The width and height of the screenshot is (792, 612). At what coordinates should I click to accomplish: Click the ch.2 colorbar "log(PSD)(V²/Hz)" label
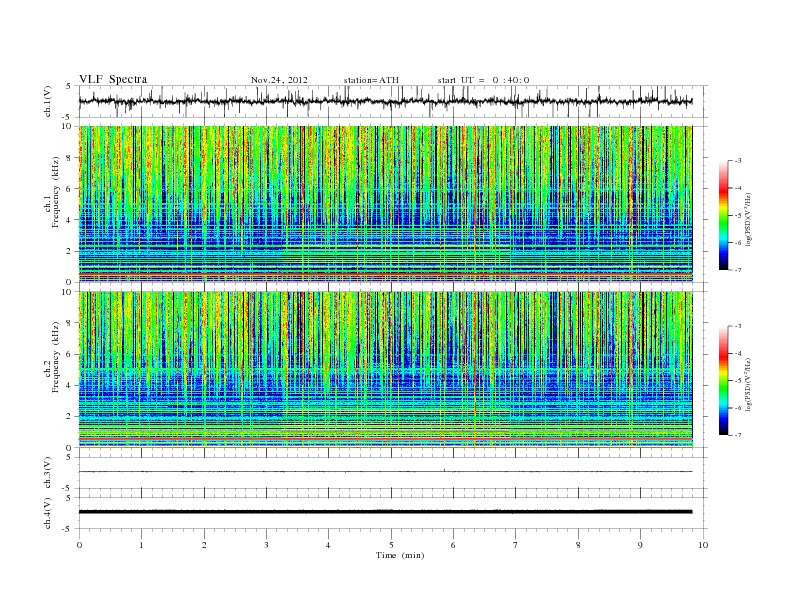(748, 384)
